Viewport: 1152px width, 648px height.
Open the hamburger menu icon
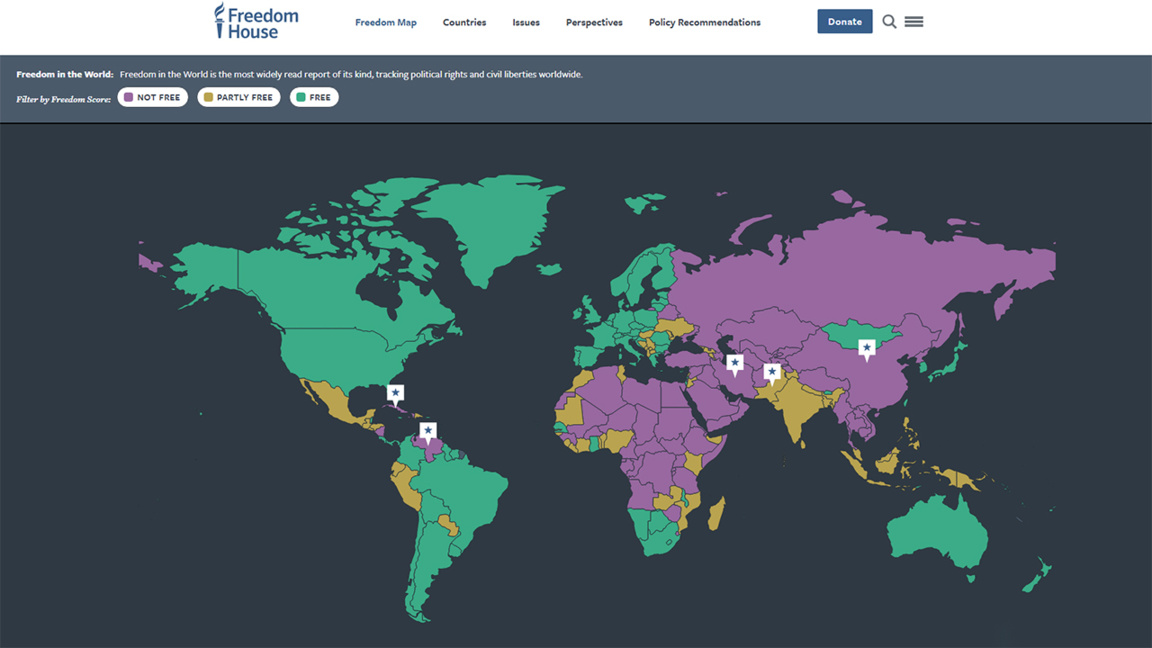[914, 22]
